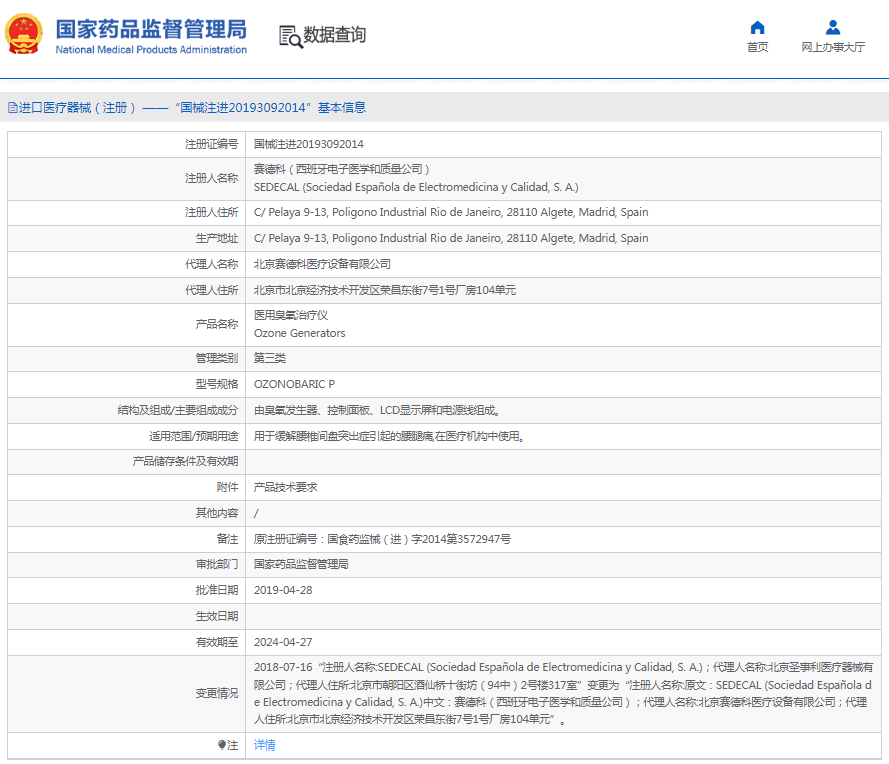Screen dimensions: 889x764
Task: Click the 有效期至 row label
Action: [x=217, y=642]
